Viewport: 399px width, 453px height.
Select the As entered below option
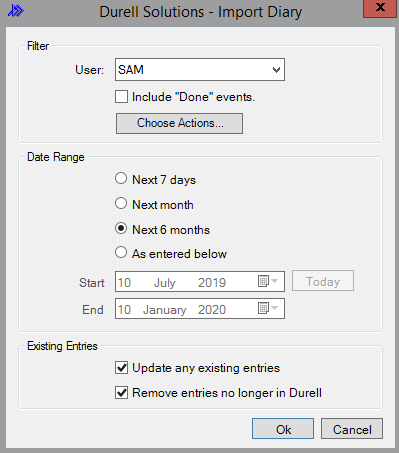tap(121, 252)
